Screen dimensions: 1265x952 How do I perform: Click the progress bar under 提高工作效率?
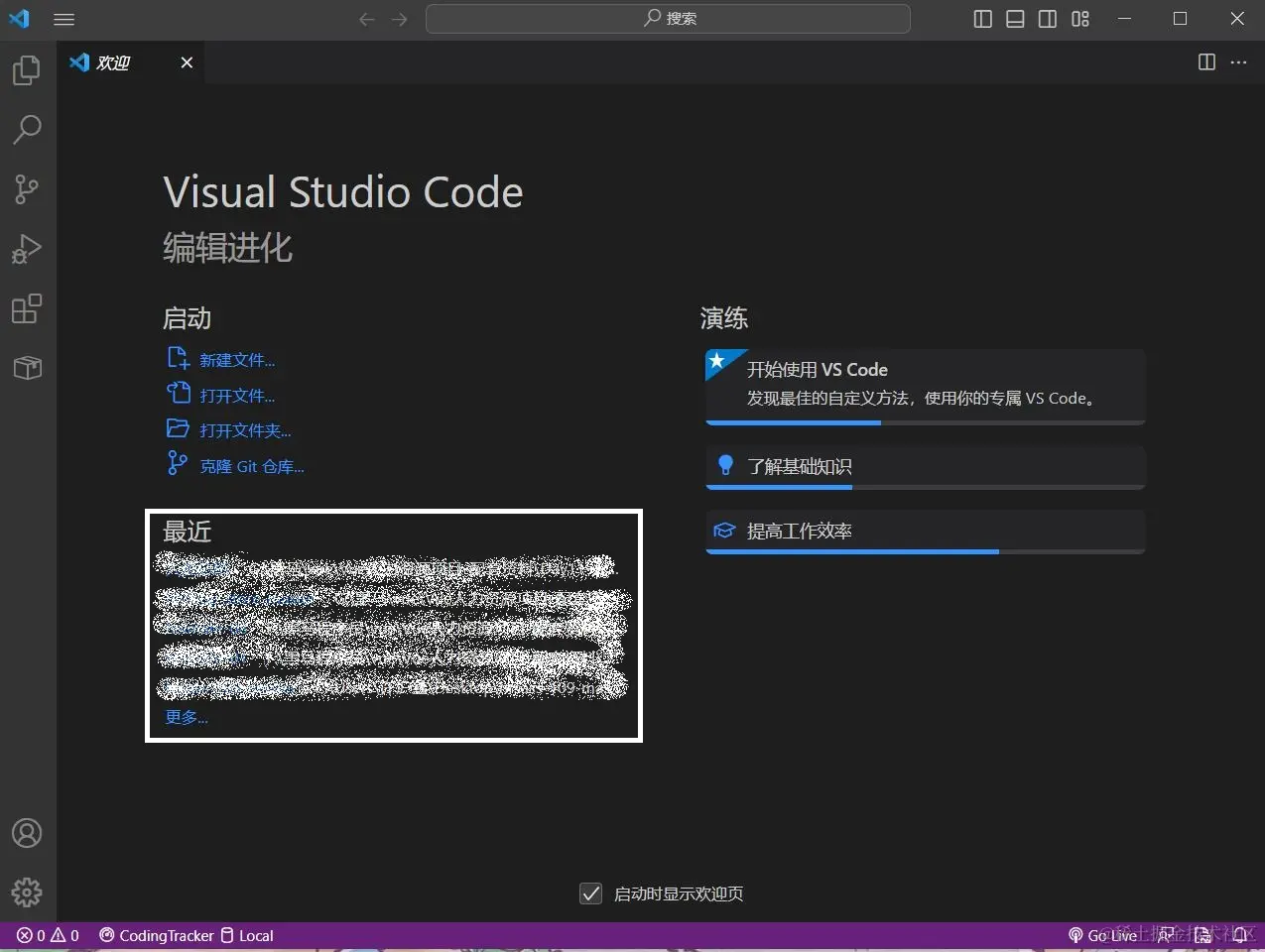coord(925,551)
